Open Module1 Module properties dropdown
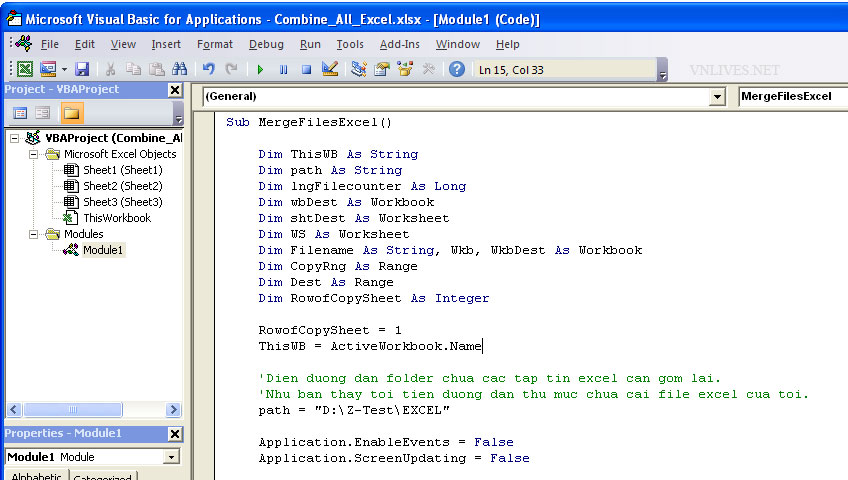The width and height of the screenshot is (848, 480). point(171,457)
